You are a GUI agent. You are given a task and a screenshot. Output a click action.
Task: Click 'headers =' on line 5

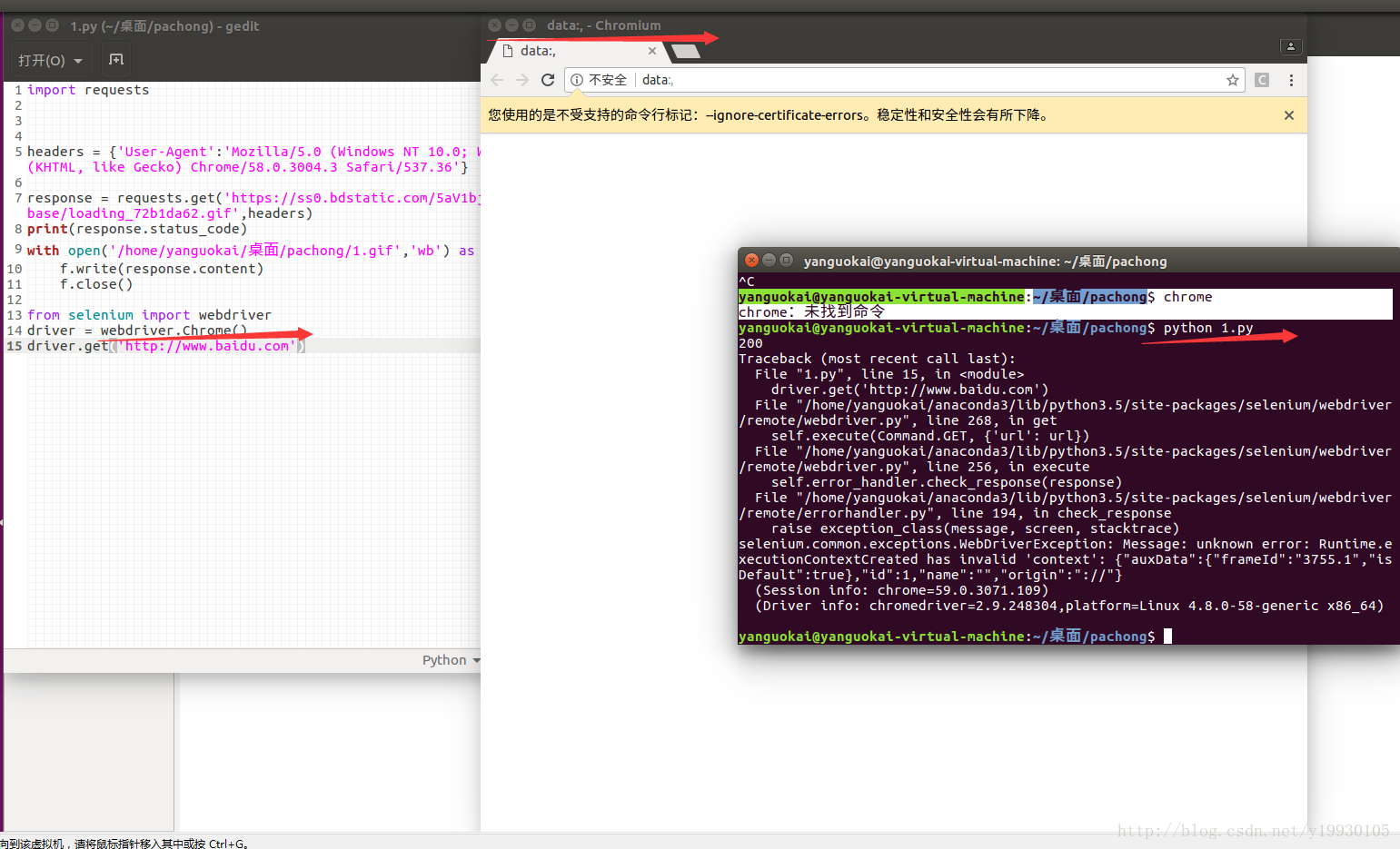(x=64, y=152)
